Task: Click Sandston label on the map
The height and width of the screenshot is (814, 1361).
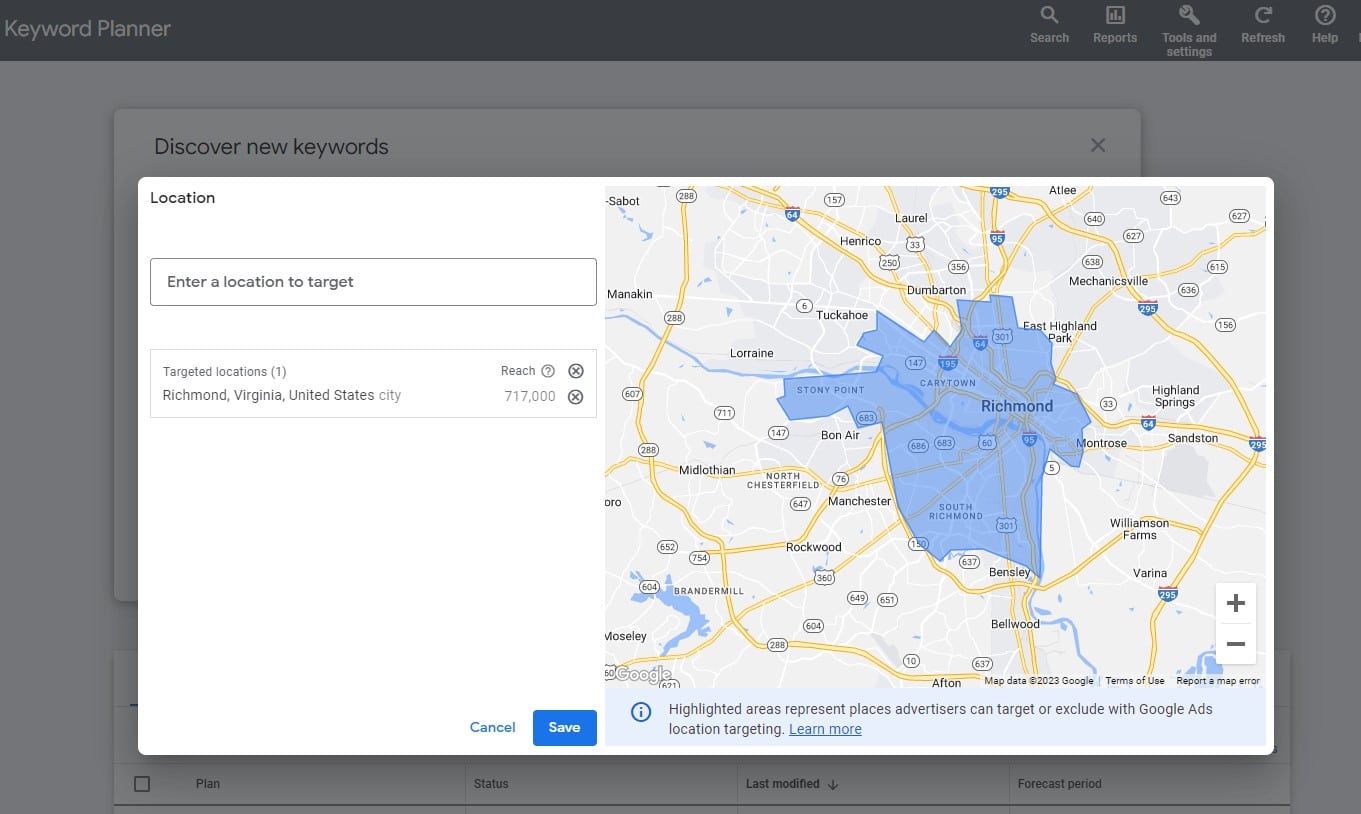Action: (x=1193, y=438)
